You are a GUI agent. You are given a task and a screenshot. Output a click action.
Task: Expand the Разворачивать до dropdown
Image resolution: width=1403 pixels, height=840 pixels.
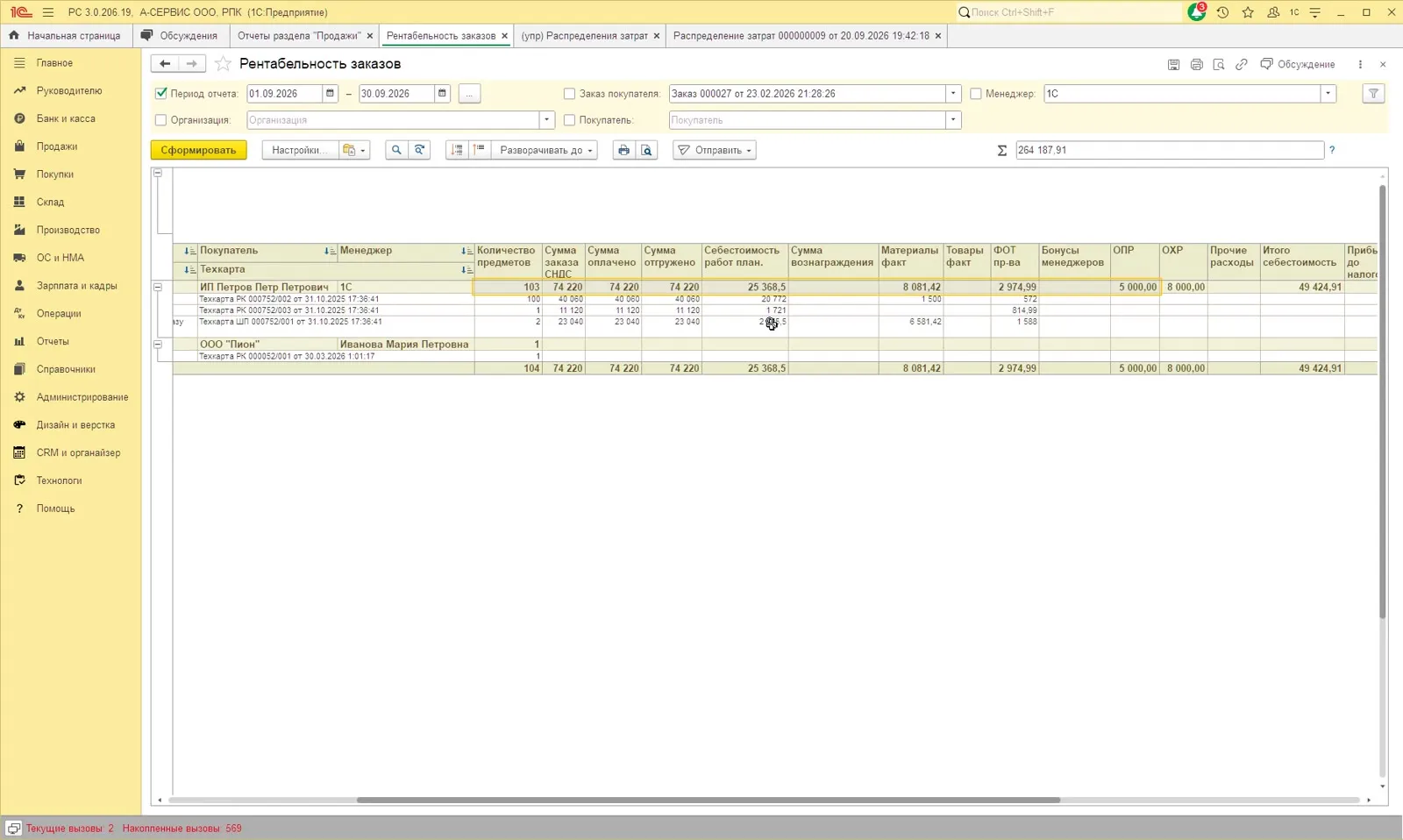(x=545, y=150)
